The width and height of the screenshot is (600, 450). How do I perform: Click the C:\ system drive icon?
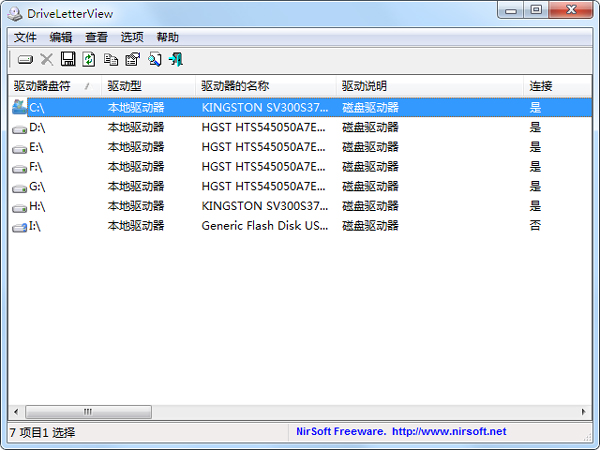pos(19,107)
